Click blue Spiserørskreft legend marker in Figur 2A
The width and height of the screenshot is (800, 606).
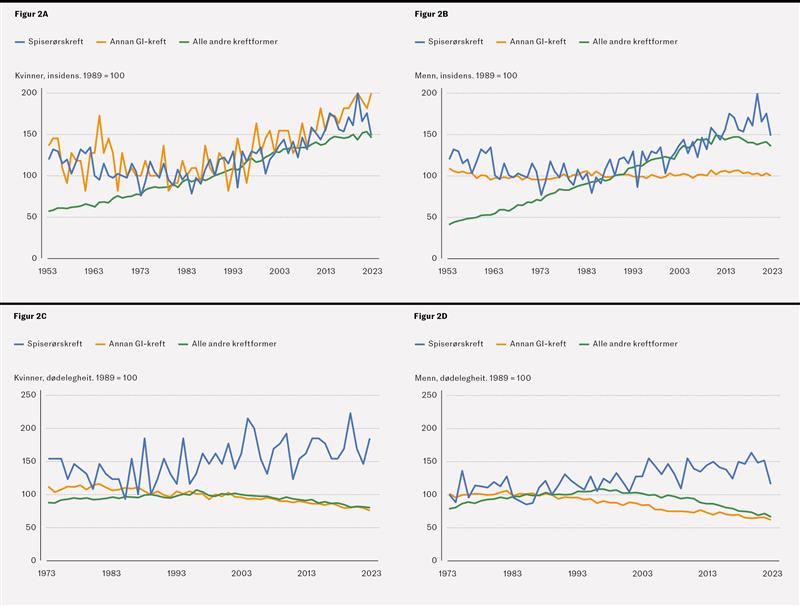point(20,42)
